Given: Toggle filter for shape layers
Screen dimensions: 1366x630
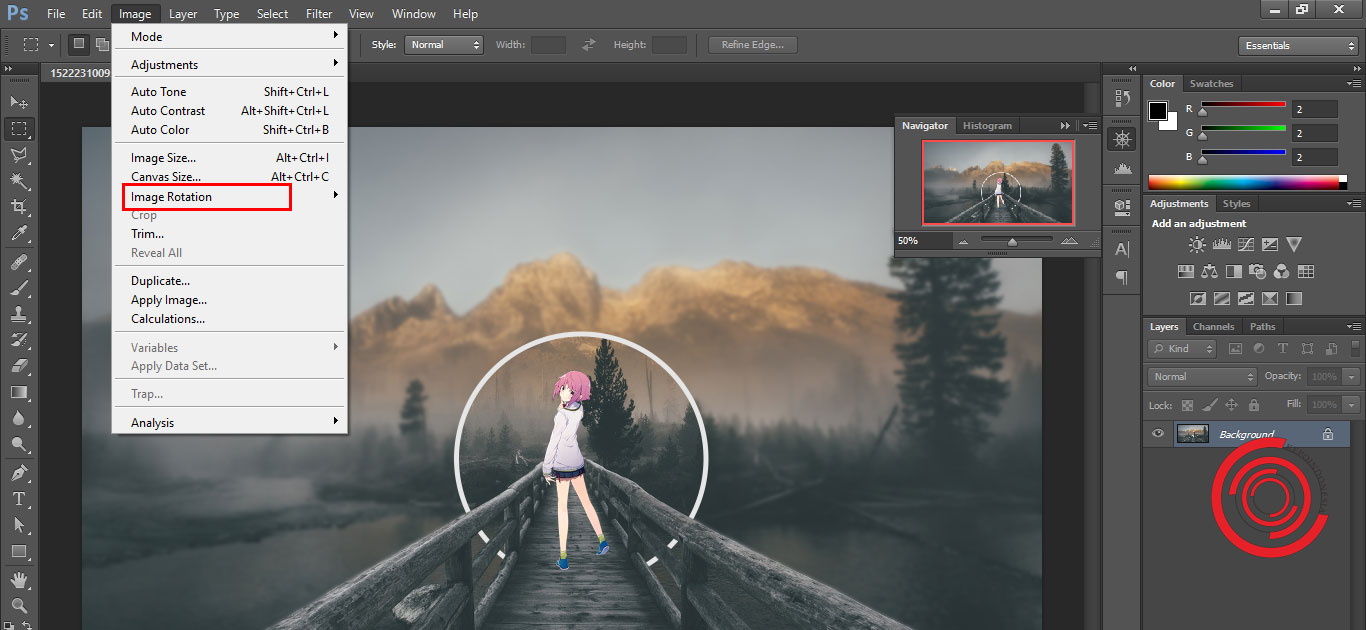Looking at the screenshot, I should point(1307,349).
